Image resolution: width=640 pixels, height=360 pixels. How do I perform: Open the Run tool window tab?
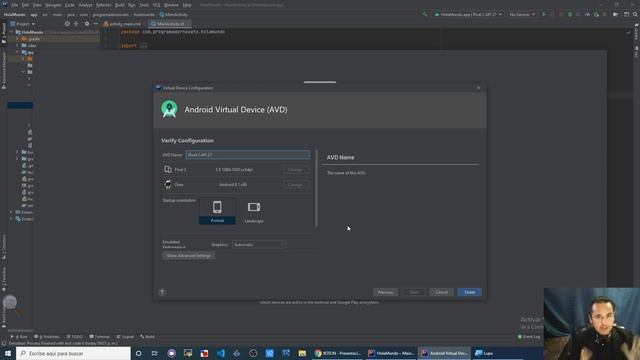click(x=19, y=337)
